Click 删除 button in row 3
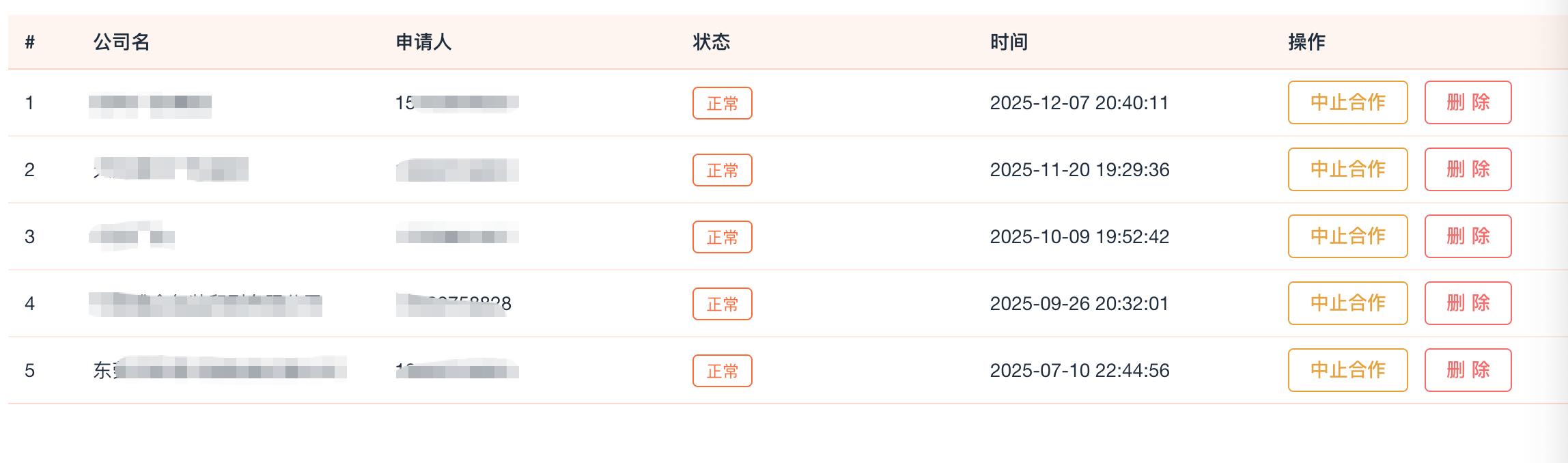 [x=1468, y=236]
